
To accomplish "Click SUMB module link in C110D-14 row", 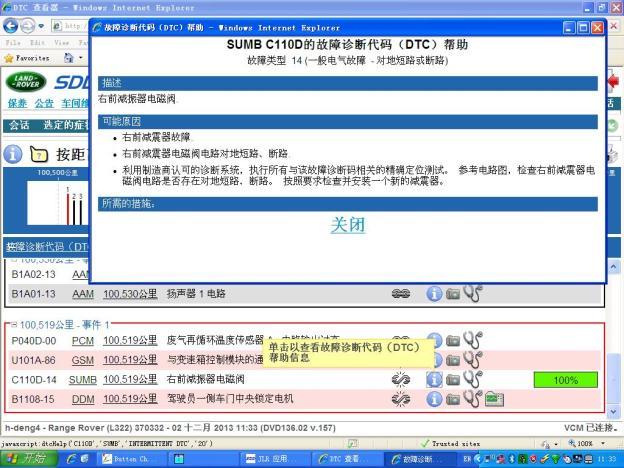I will click(83, 380).
